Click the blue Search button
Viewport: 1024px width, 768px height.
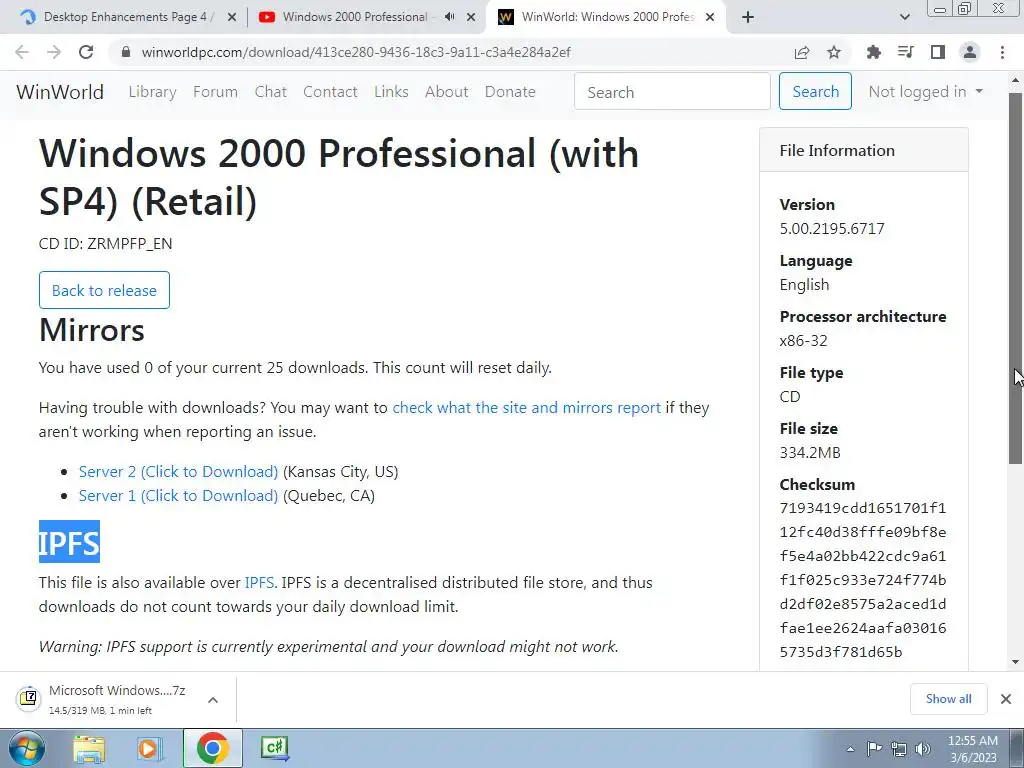pos(815,91)
